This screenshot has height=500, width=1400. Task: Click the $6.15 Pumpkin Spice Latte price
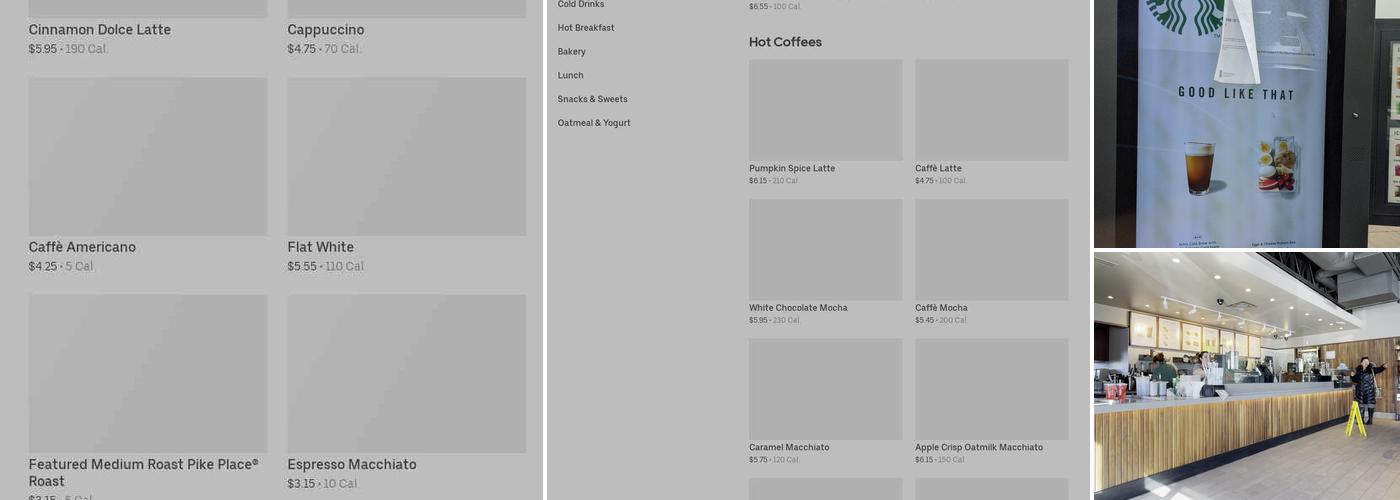(x=758, y=181)
